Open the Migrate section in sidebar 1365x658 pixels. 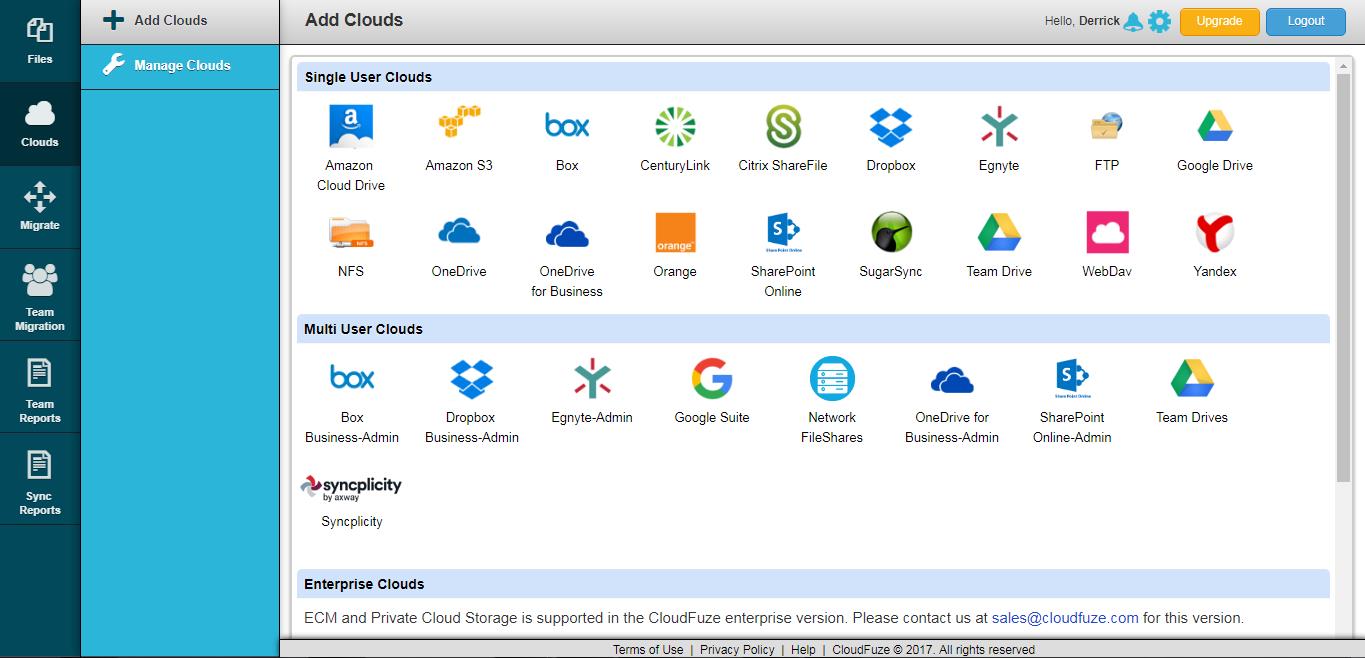coord(39,207)
